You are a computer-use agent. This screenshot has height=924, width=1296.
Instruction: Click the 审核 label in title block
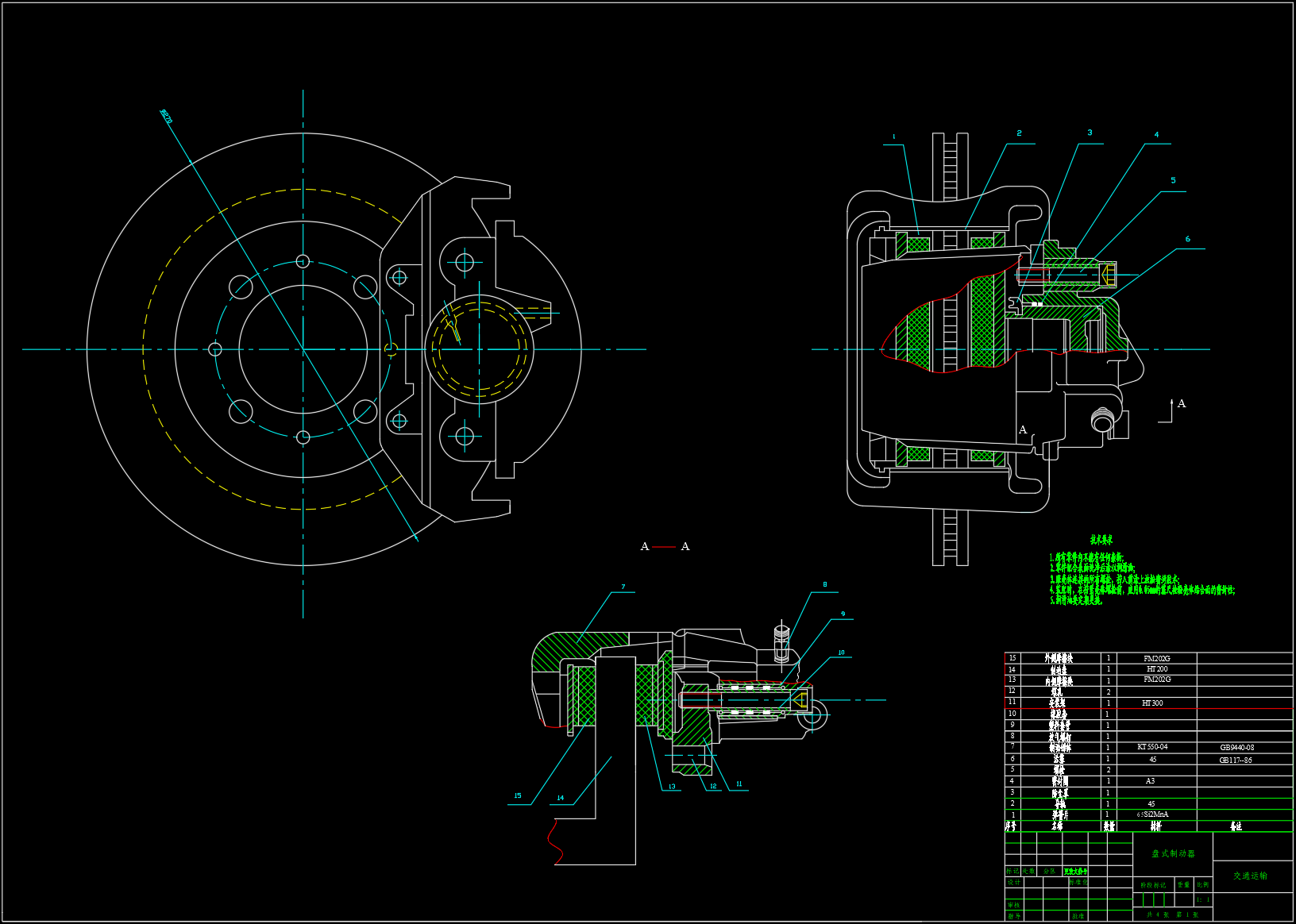coord(1014,905)
